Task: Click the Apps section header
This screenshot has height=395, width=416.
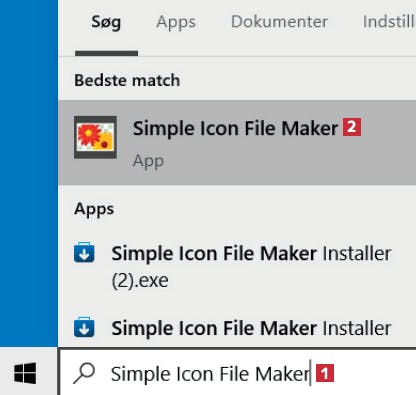Action: click(x=94, y=210)
